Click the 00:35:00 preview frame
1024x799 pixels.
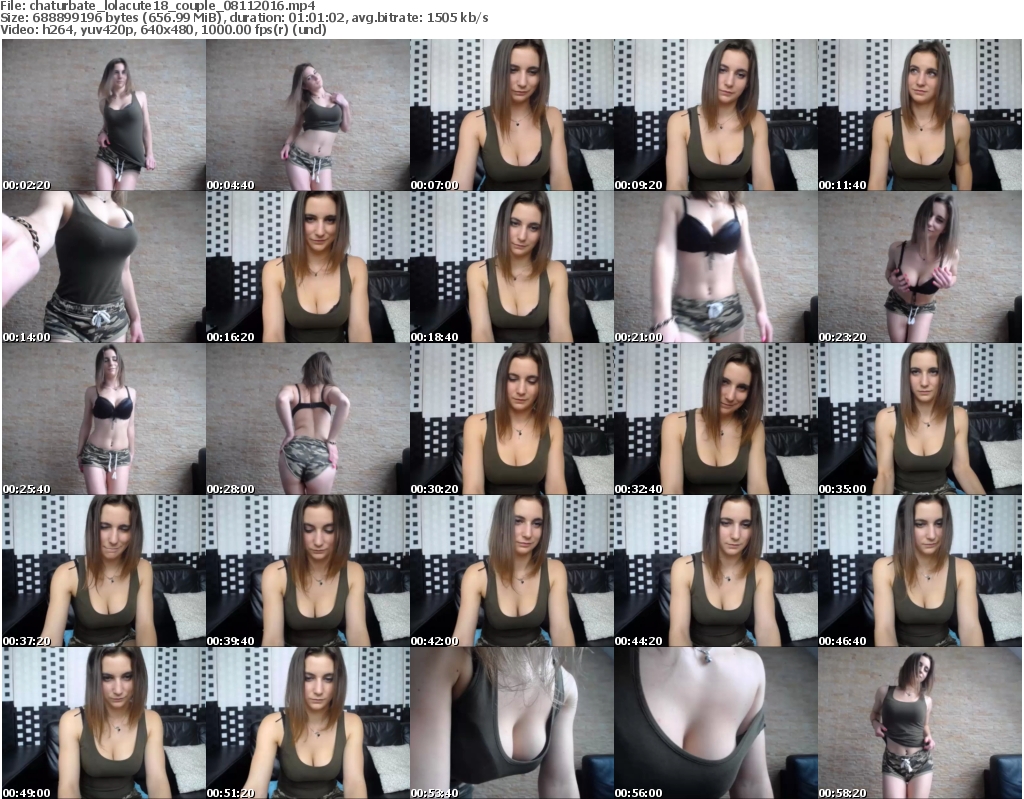point(920,419)
